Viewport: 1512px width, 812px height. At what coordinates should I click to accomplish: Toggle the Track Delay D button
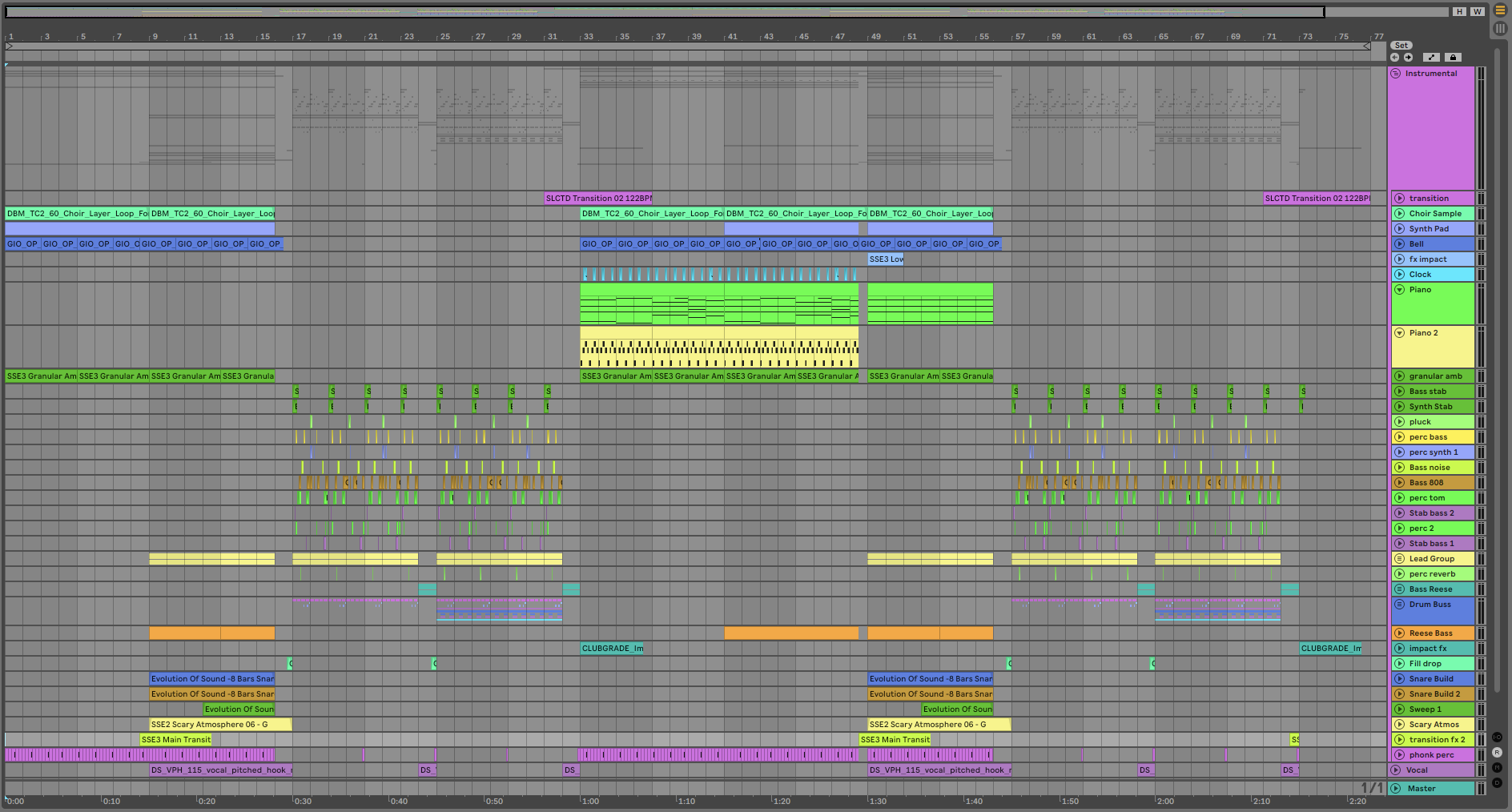(1497, 782)
